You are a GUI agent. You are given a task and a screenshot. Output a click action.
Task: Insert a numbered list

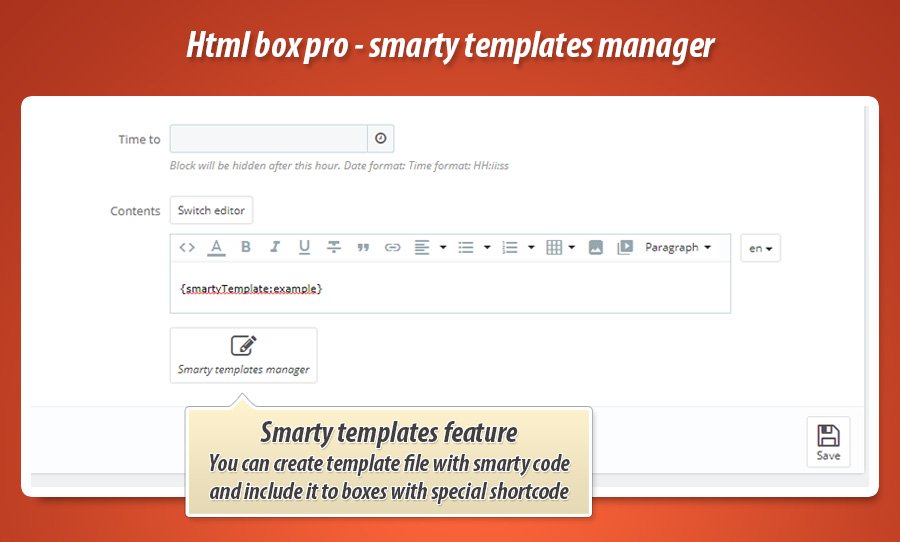510,247
